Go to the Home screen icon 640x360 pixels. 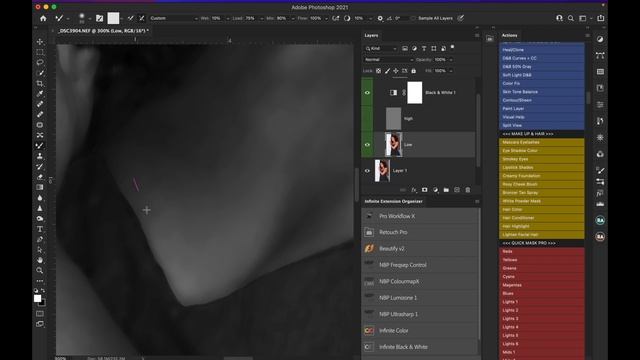[43, 18]
